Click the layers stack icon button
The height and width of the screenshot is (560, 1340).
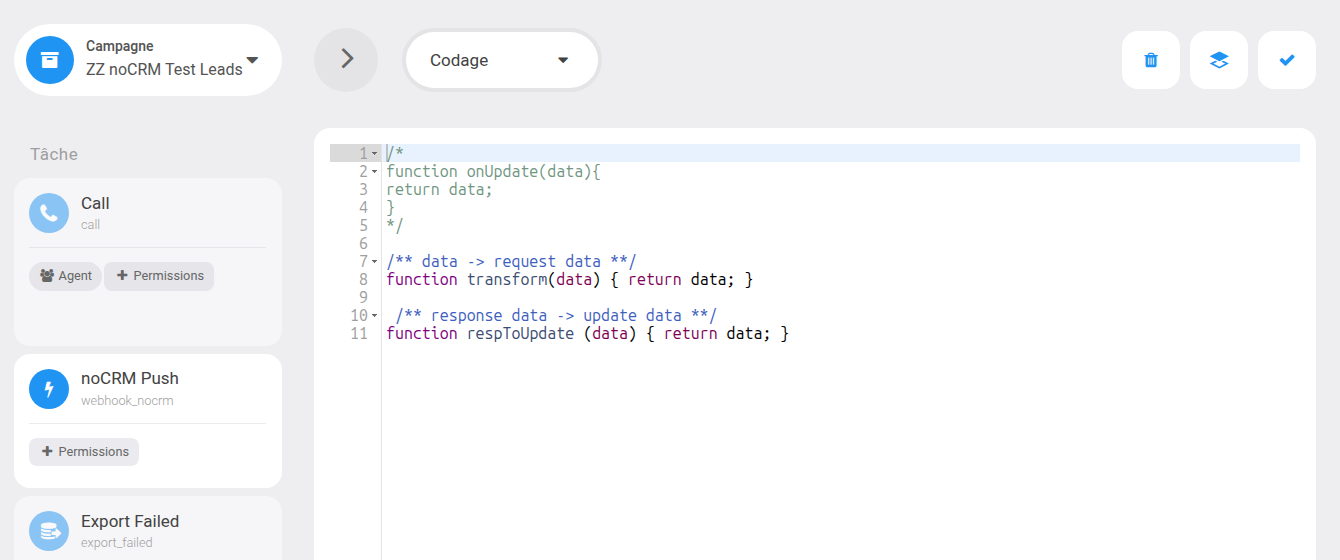coord(1219,60)
